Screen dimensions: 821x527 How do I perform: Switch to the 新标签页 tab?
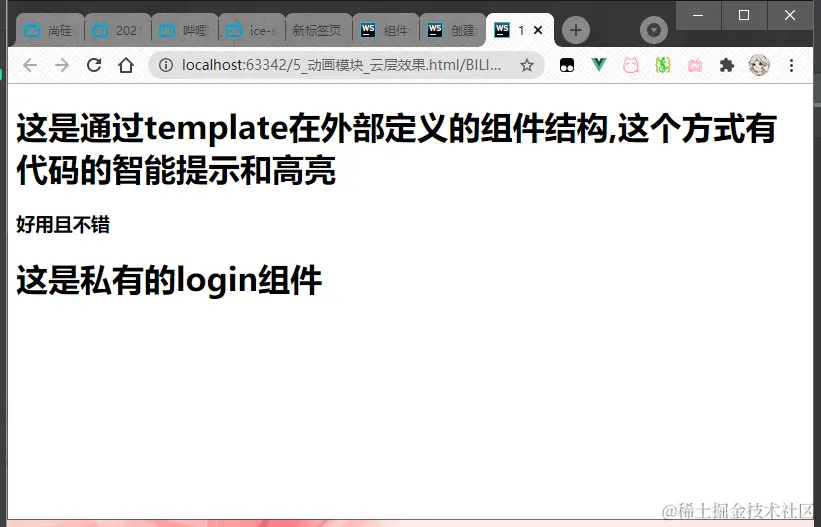pos(318,30)
